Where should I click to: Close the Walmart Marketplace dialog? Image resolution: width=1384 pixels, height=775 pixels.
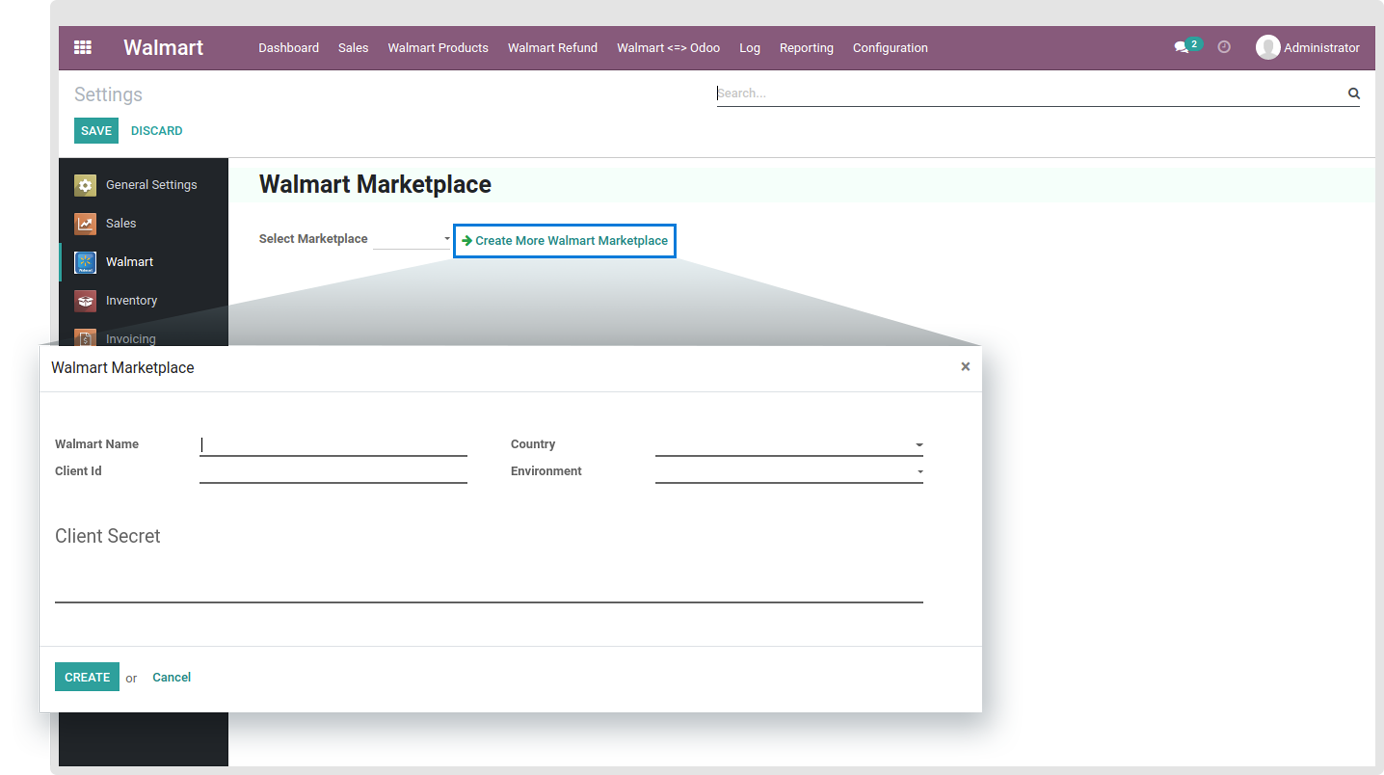click(x=965, y=367)
